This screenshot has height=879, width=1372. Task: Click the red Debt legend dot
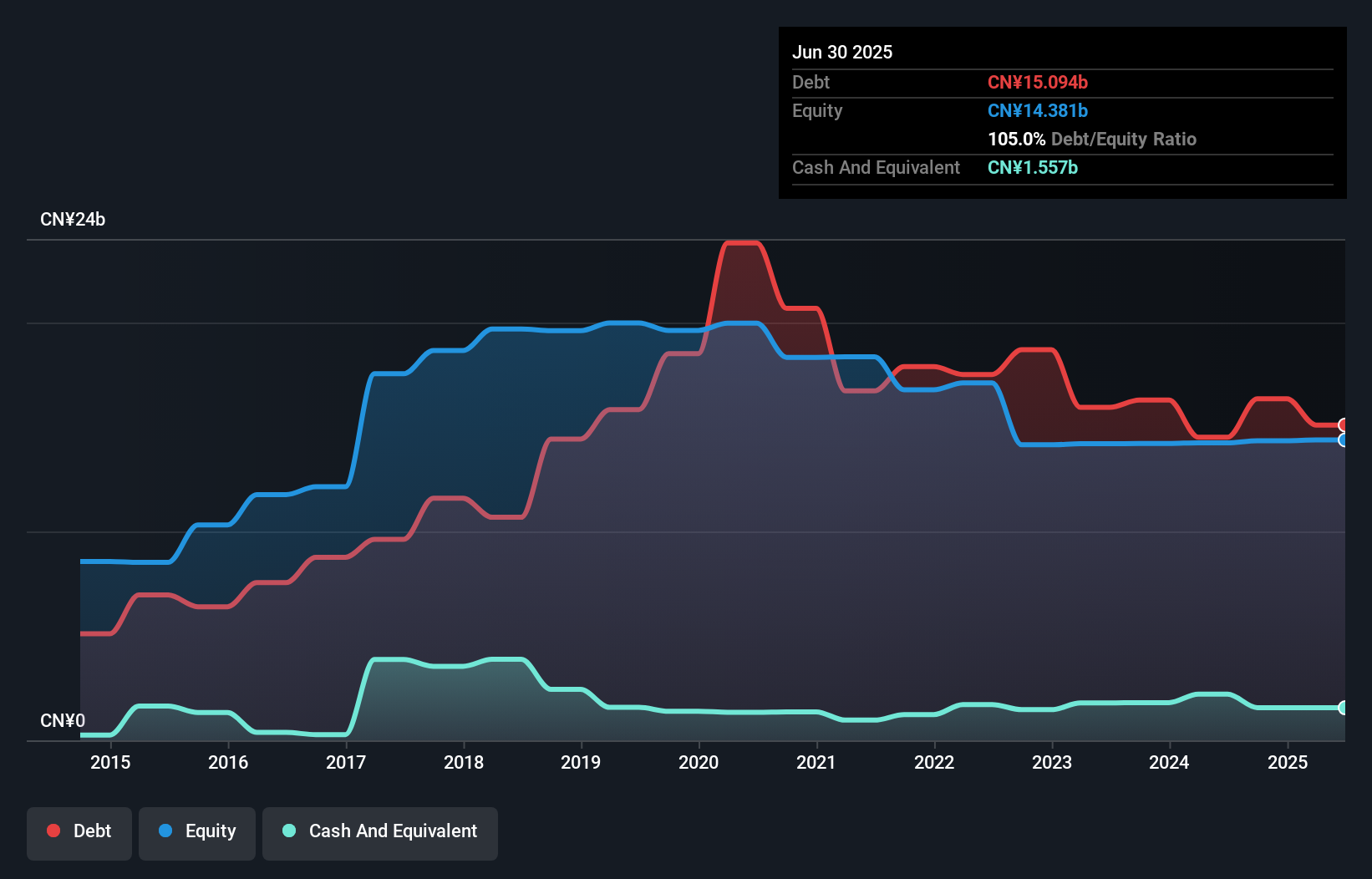coord(53,831)
